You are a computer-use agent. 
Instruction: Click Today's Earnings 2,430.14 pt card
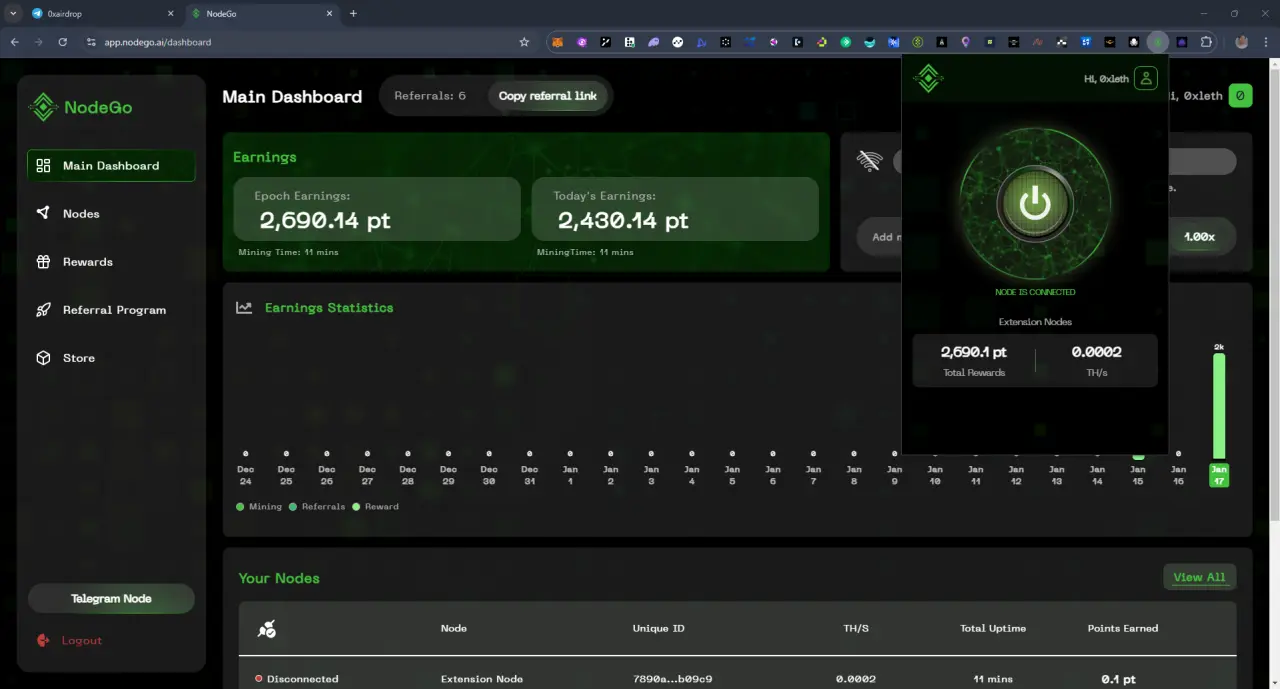coord(675,209)
